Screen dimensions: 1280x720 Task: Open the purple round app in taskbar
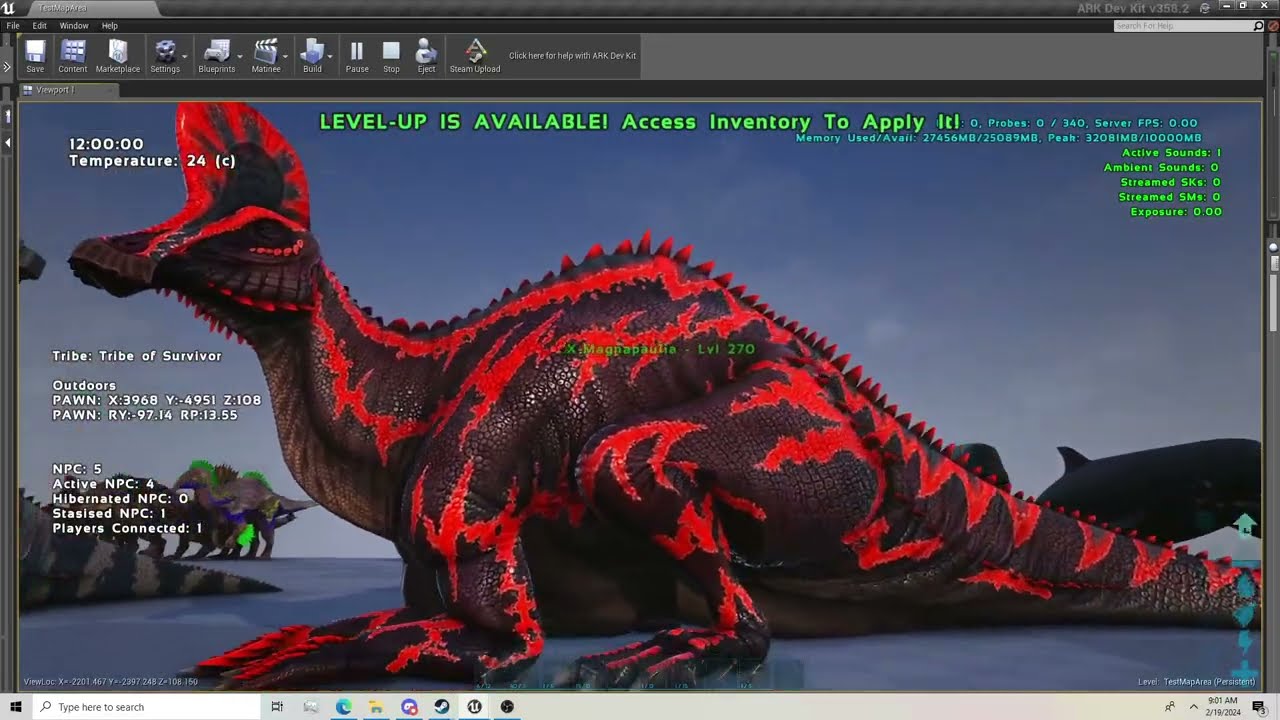409,707
